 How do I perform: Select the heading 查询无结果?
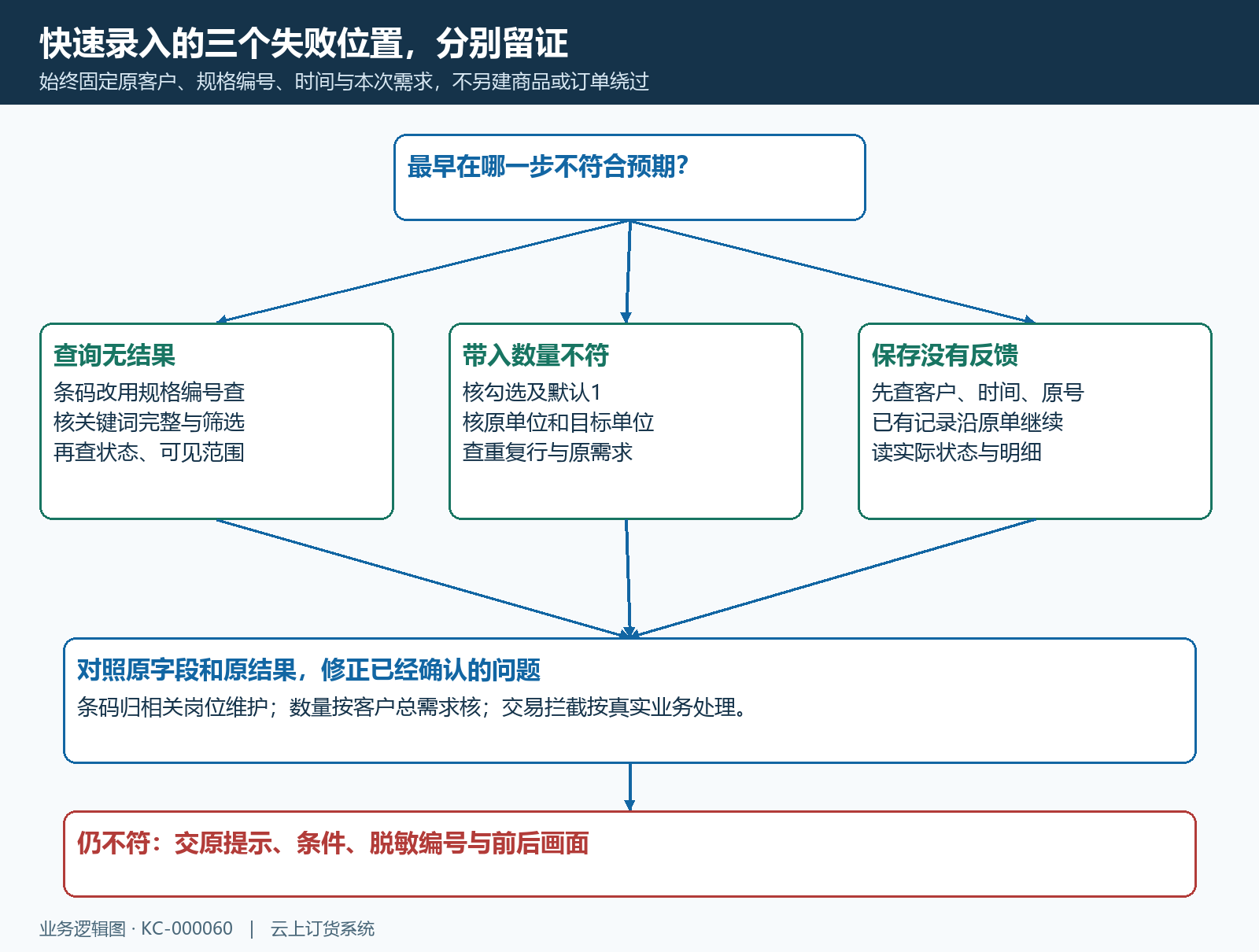click(114, 356)
